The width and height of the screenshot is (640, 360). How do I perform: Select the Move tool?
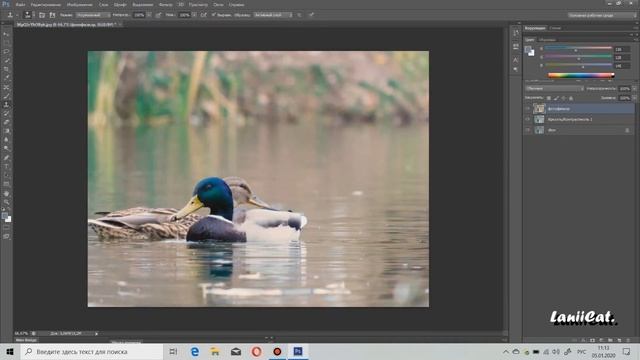click(x=6, y=34)
